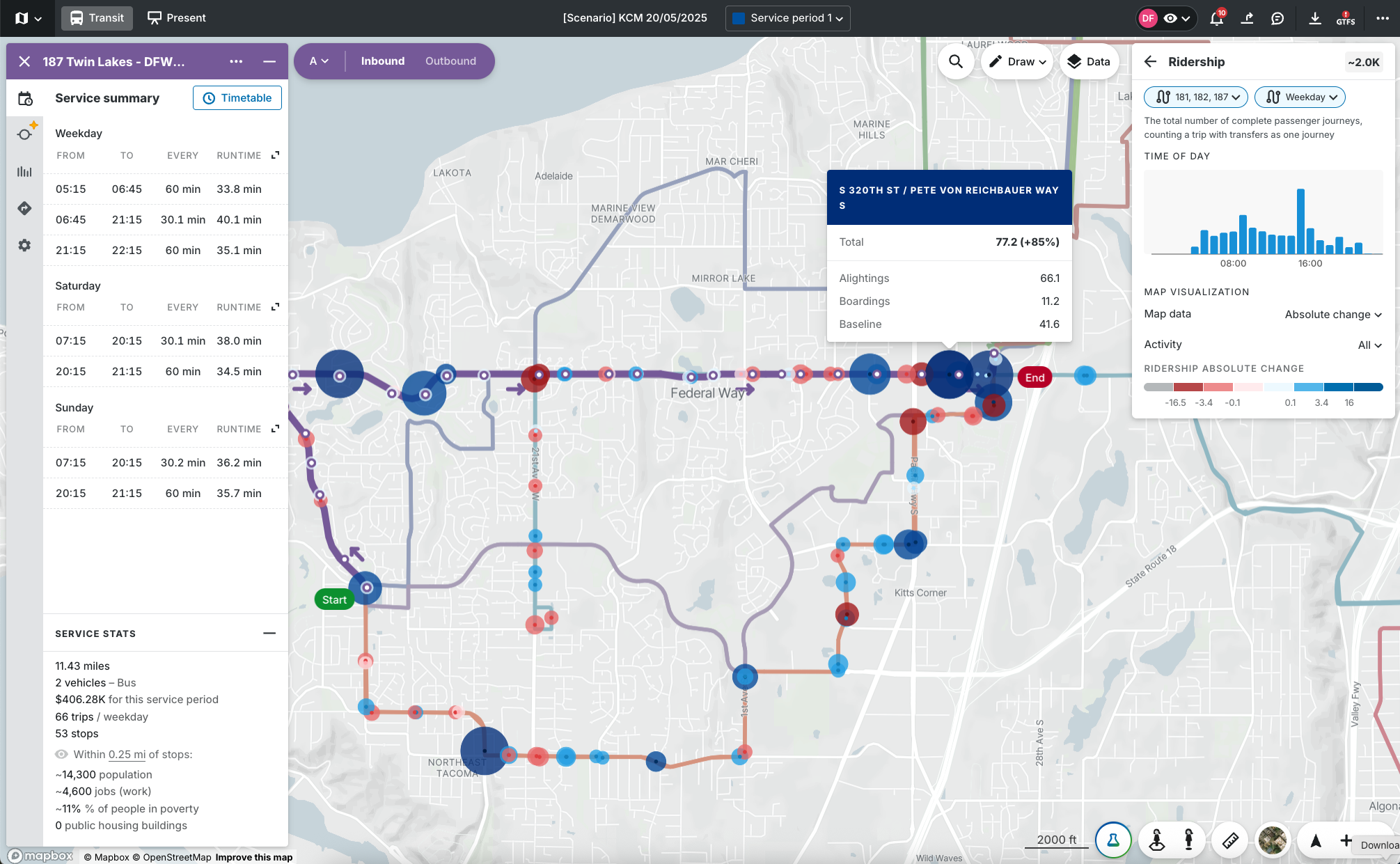Click the GTFS export icon

click(1345, 19)
